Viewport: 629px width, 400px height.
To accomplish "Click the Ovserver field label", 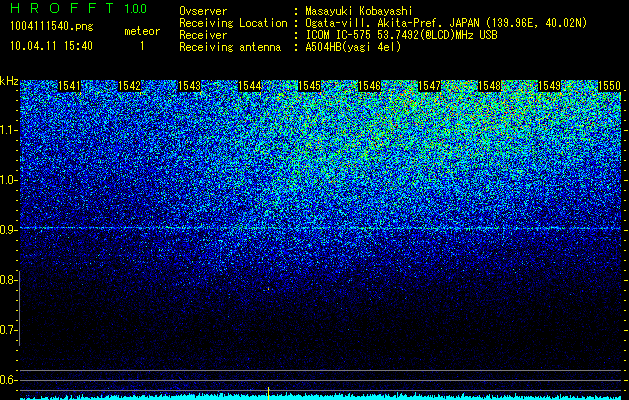I will pos(203,11).
